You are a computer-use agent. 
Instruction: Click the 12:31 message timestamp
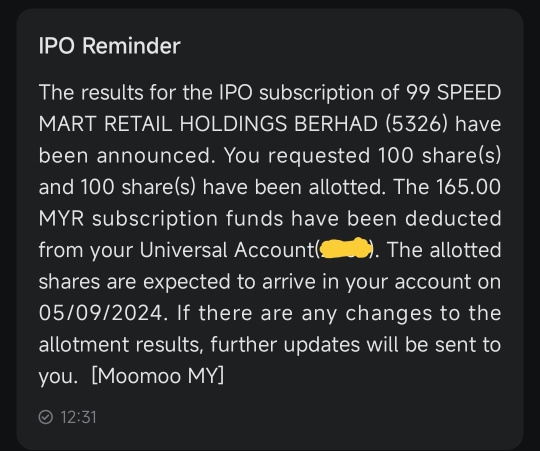pyautogui.click(x=78, y=417)
